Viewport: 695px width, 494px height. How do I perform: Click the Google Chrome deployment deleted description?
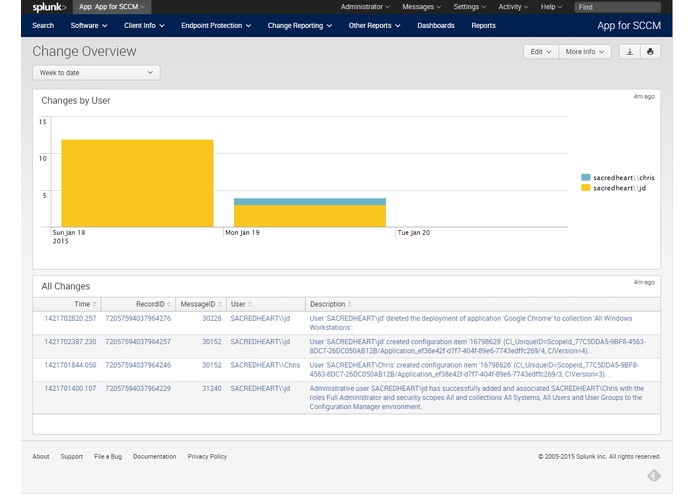471,323
